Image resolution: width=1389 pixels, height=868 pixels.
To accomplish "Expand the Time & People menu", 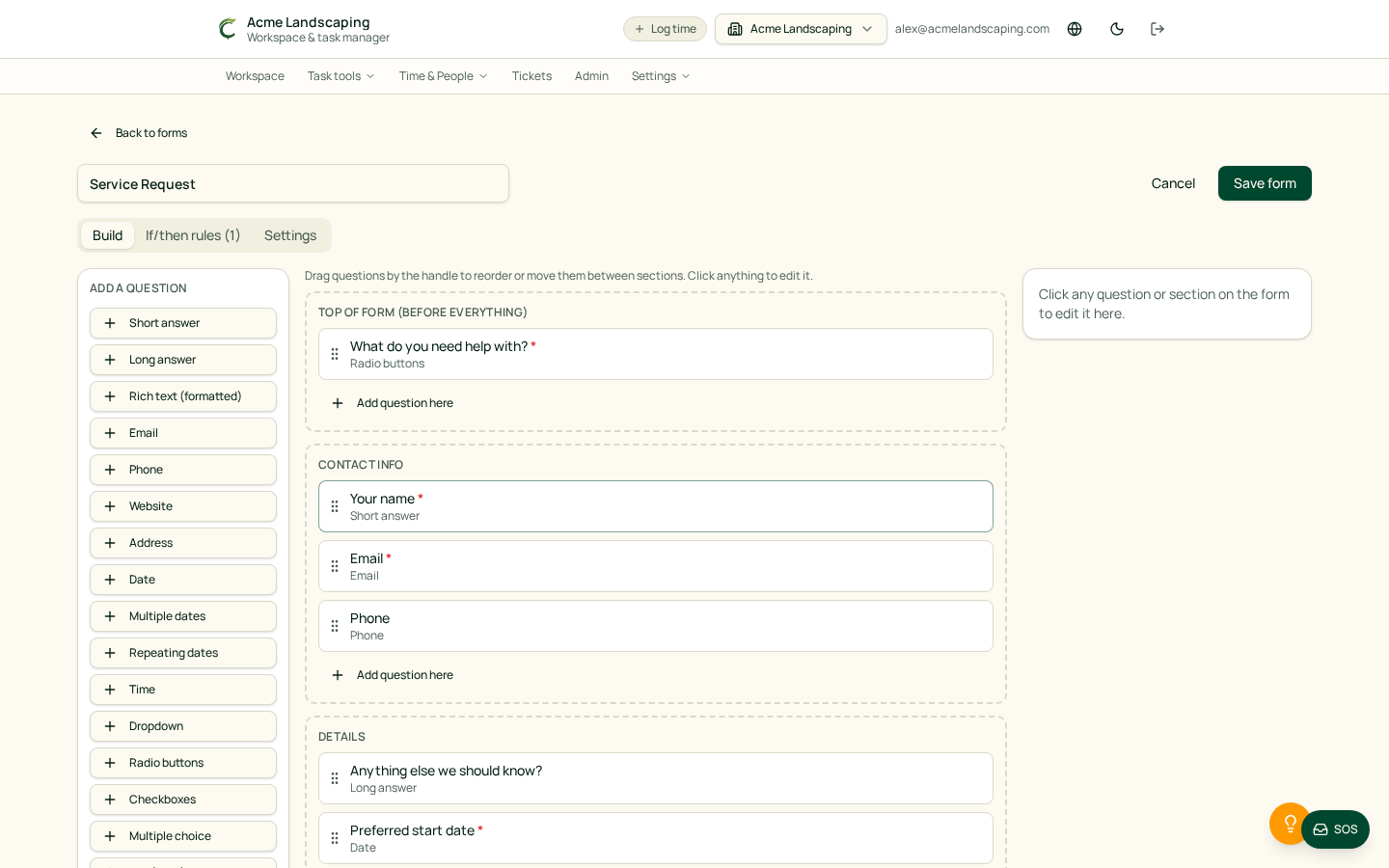I will click(x=444, y=76).
